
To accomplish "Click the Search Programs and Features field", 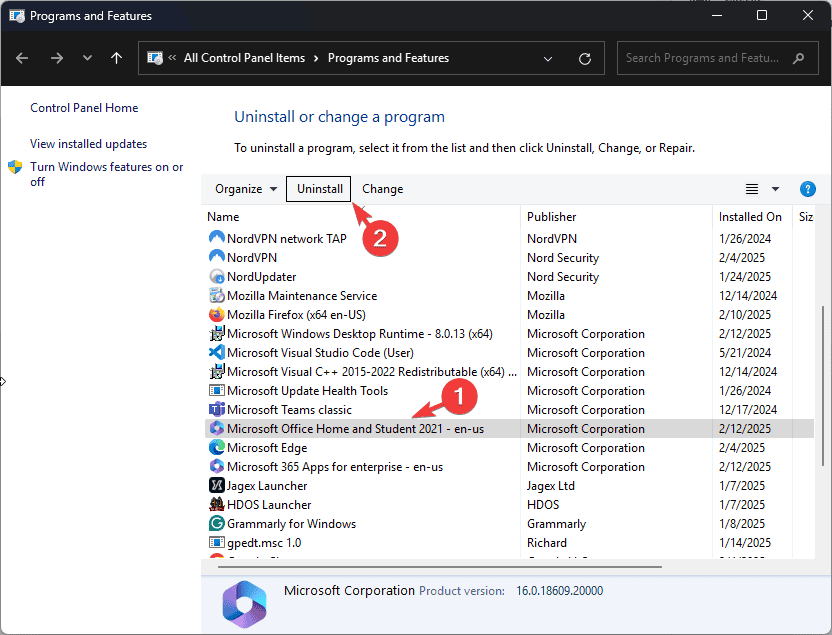I will (x=717, y=58).
